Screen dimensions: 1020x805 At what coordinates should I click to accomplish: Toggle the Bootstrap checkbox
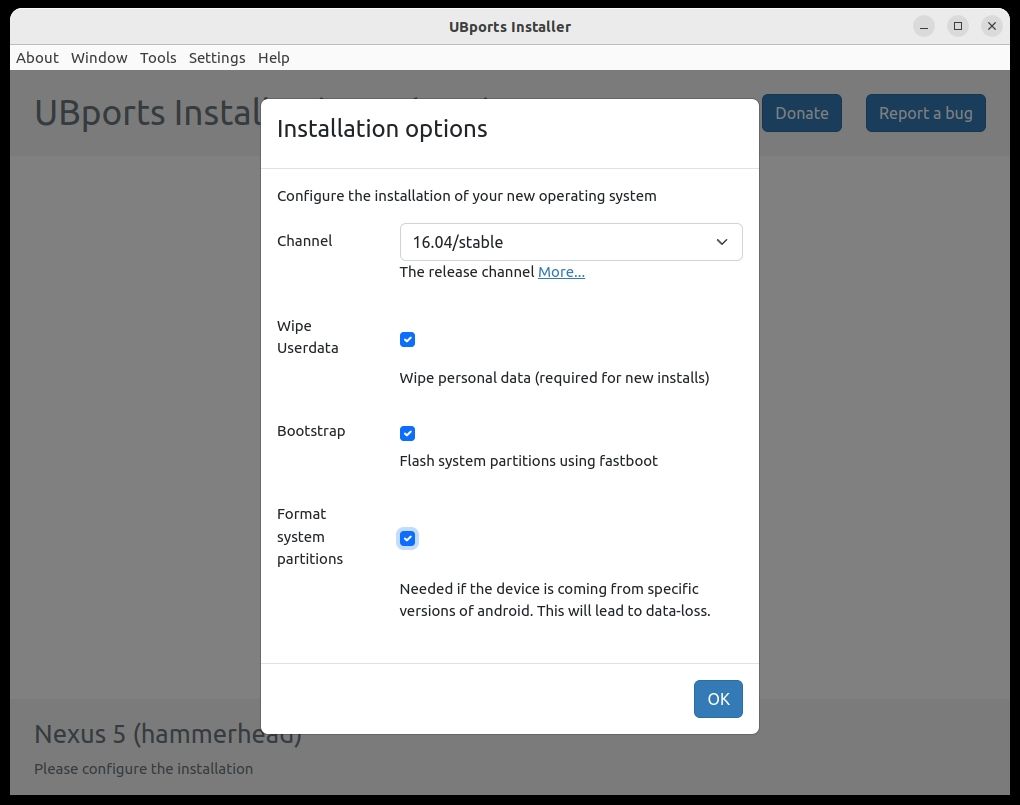407,433
